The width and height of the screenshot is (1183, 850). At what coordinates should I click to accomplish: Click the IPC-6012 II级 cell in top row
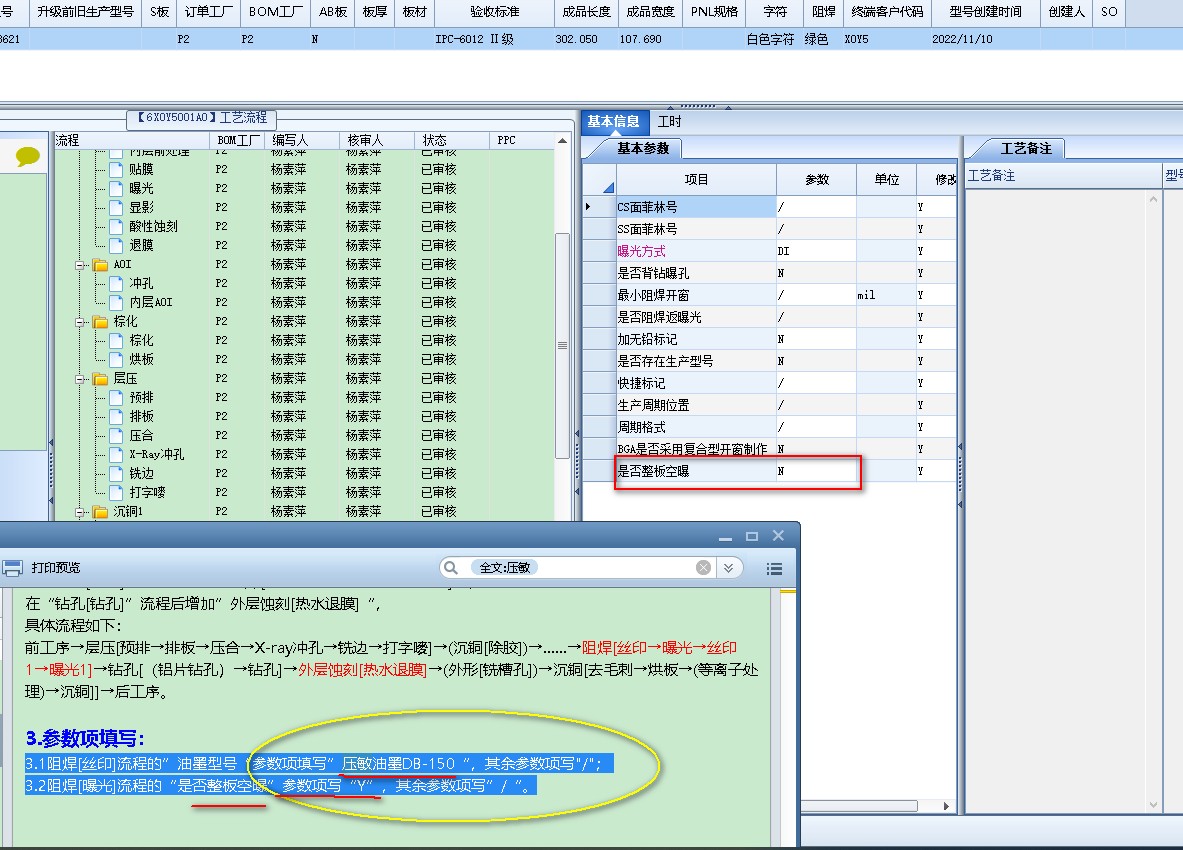pyautogui.click(x=494, y=39)
